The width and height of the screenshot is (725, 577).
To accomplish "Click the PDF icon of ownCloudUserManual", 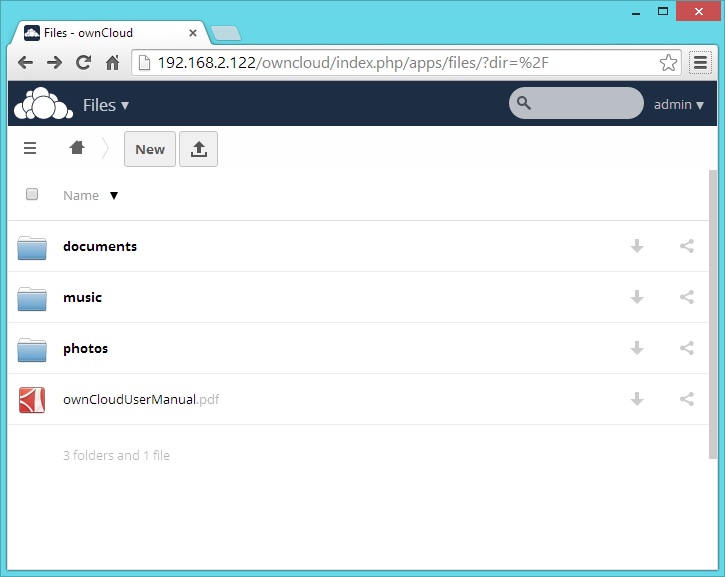I will coord(32,399).
